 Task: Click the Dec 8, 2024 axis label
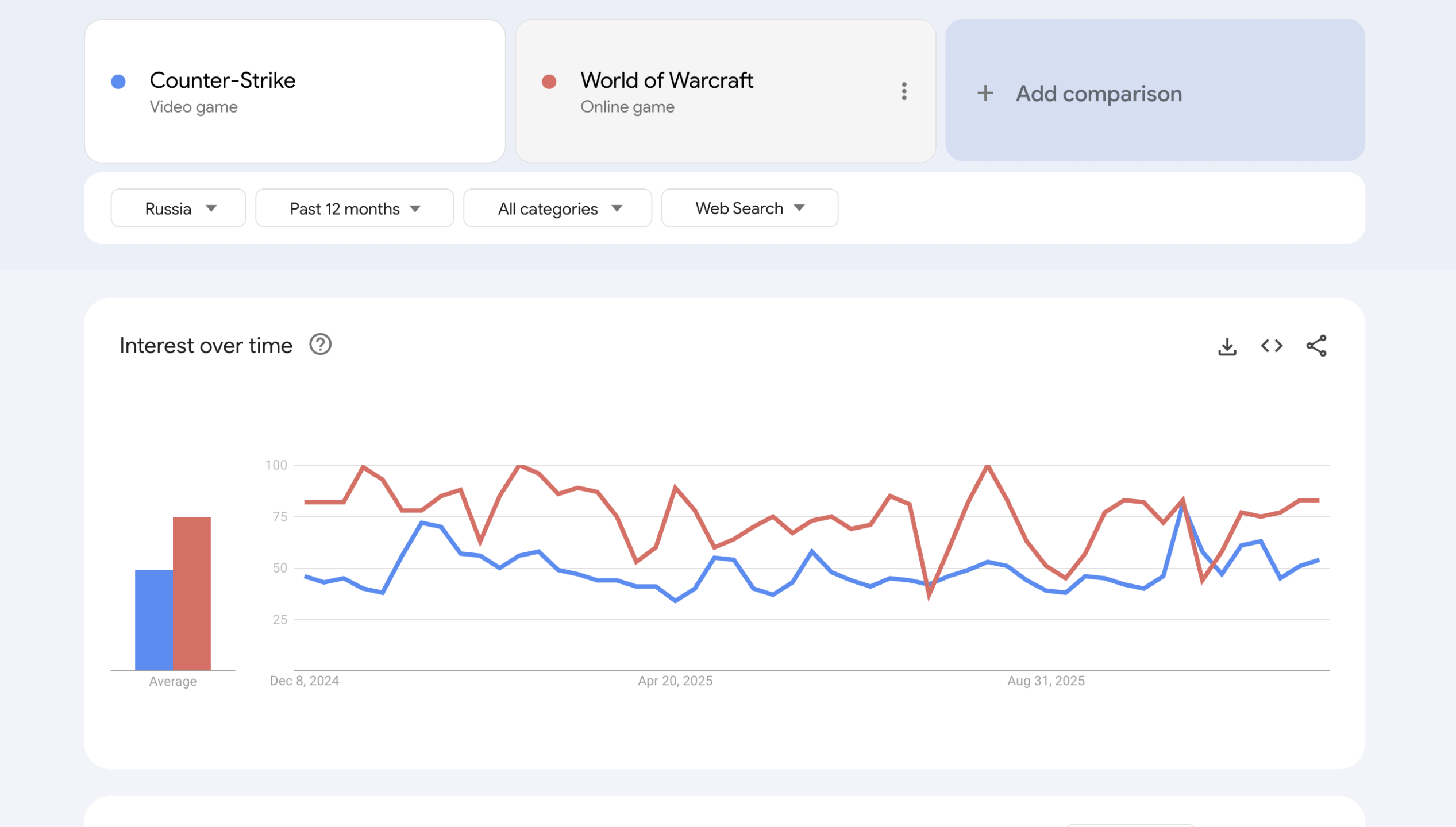pos(305,681)
